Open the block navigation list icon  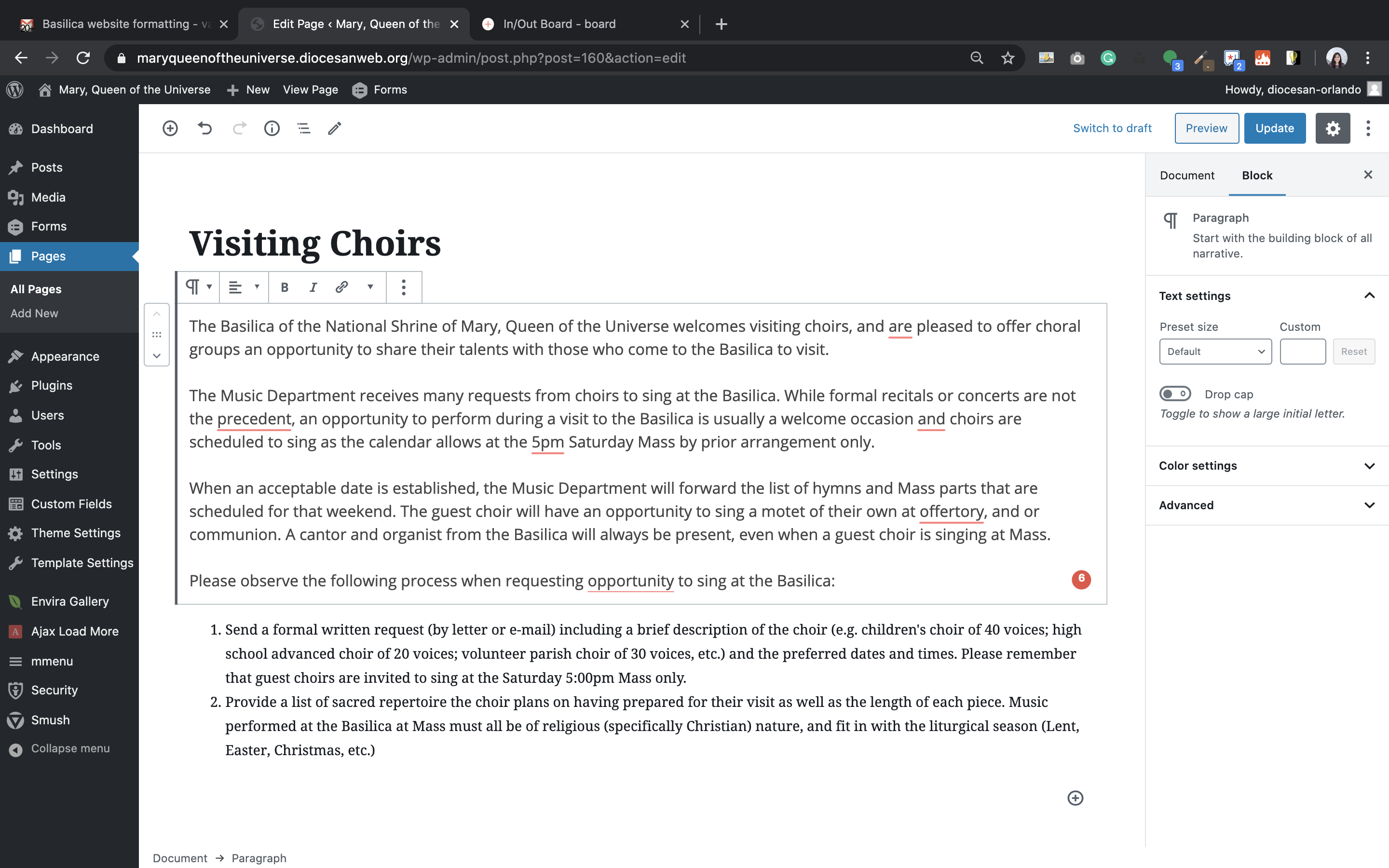point(304,128)
